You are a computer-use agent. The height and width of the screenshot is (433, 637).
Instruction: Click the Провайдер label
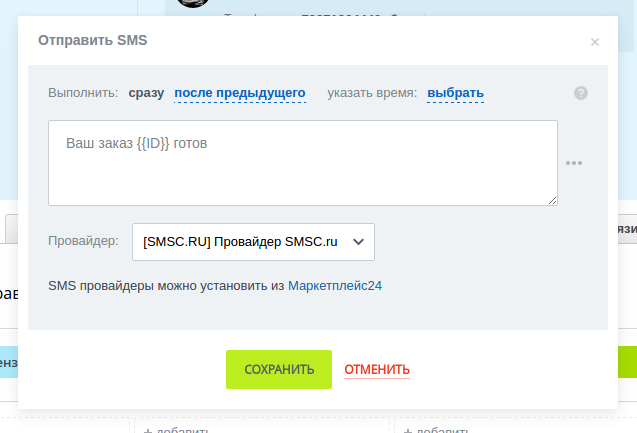coord(83,241)
